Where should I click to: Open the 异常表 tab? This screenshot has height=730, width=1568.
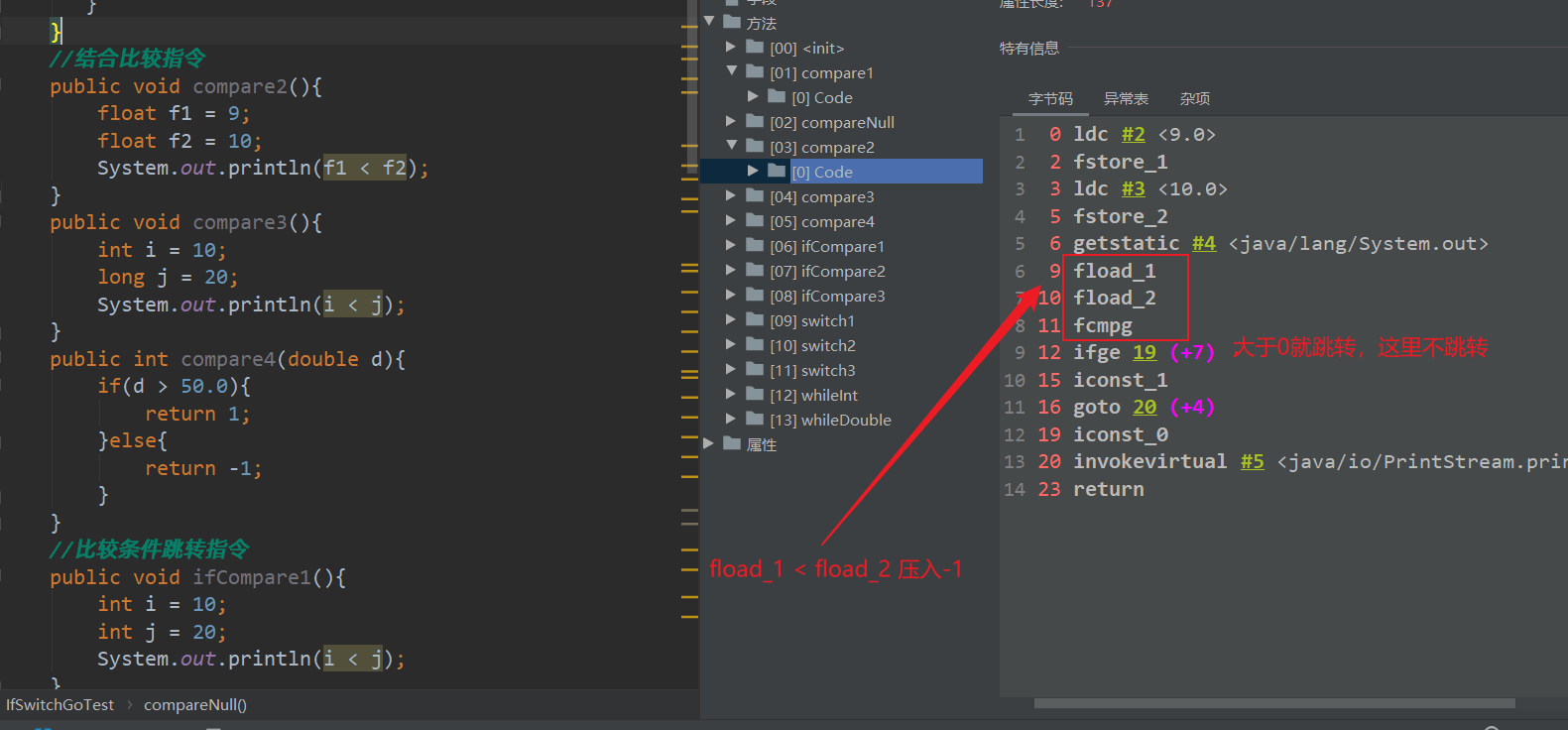pos(1126,99)
